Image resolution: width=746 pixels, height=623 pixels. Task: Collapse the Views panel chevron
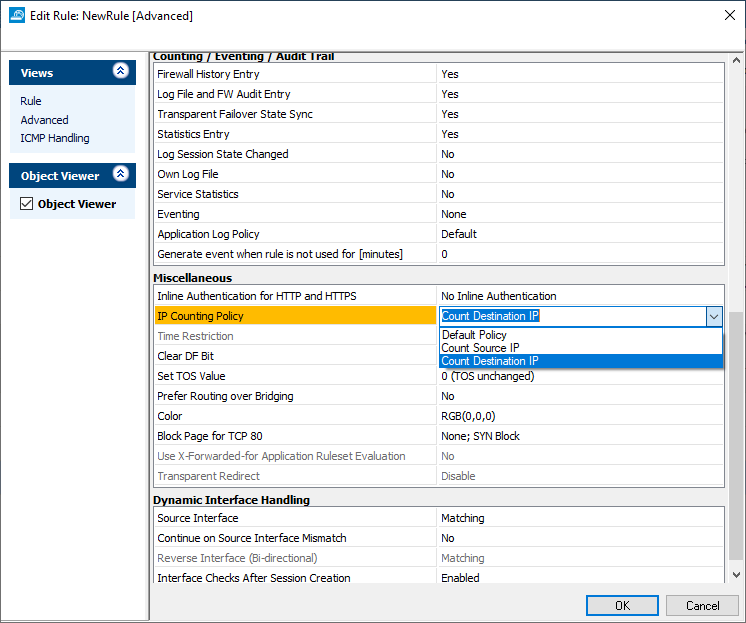click(x=120, y=71)
